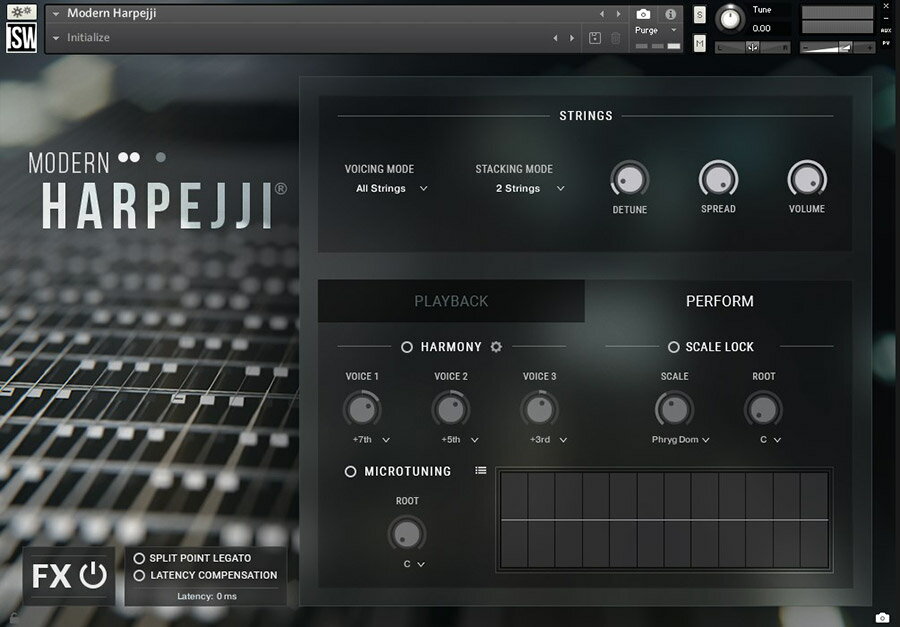Image resolution: width=900 pixels, height=627 pixels.
Task: Click the delete preset trash icon
Action: pos(615,38)
